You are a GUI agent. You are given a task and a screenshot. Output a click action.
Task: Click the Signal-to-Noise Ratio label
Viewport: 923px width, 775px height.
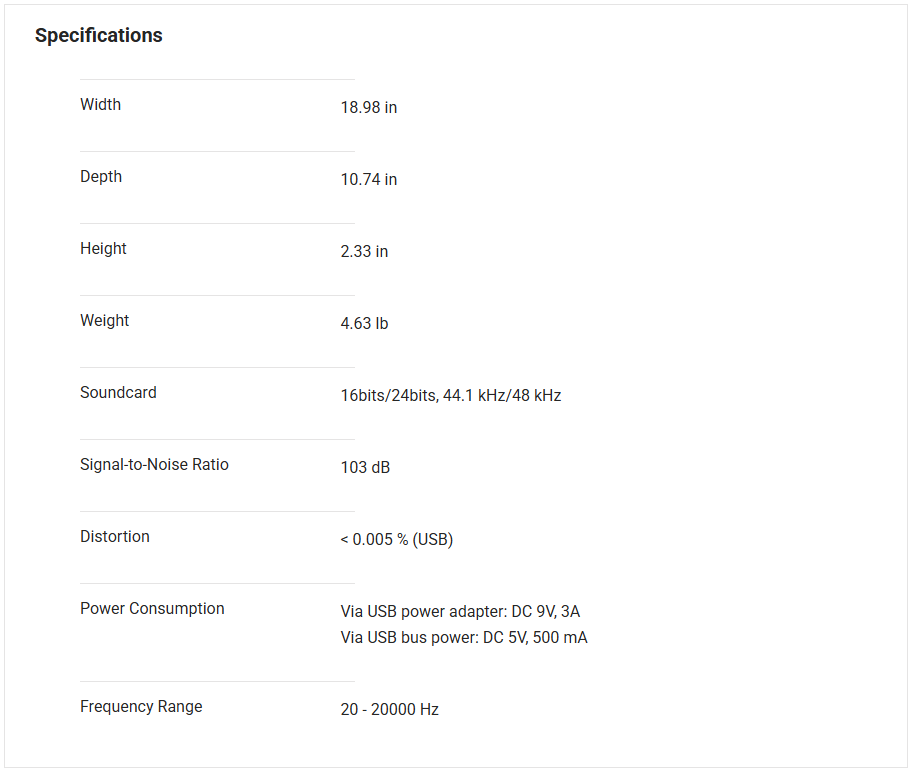pyautogui.click(x=154, y=464)
